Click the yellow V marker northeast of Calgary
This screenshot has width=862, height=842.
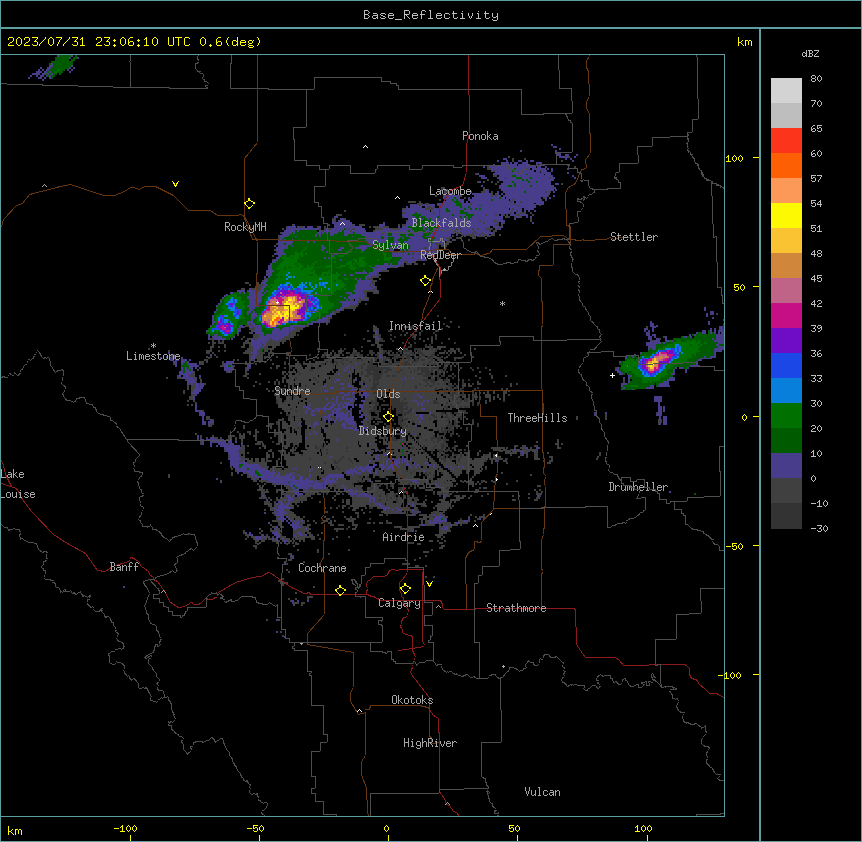coord(429,584)
